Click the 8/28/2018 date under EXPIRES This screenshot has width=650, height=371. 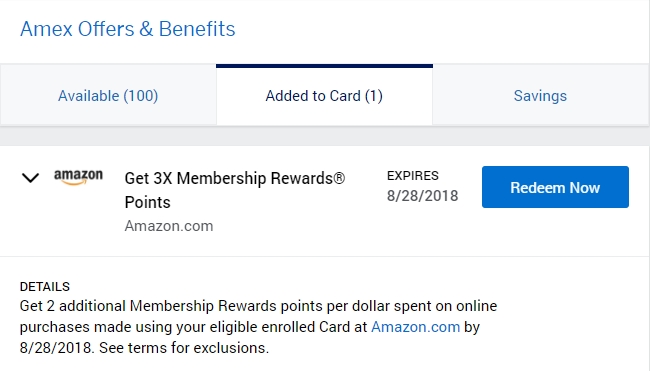click(x=422, y=196)
